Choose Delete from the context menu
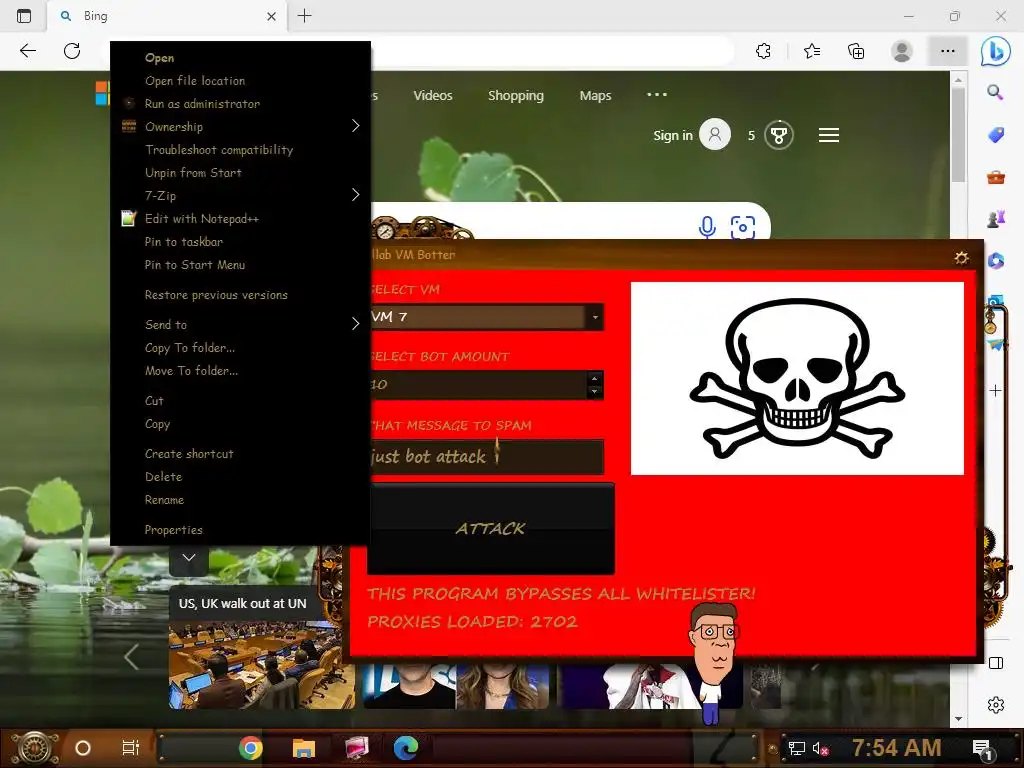The height and width of the screenshot is (768, 1024). tap(240, 477)
